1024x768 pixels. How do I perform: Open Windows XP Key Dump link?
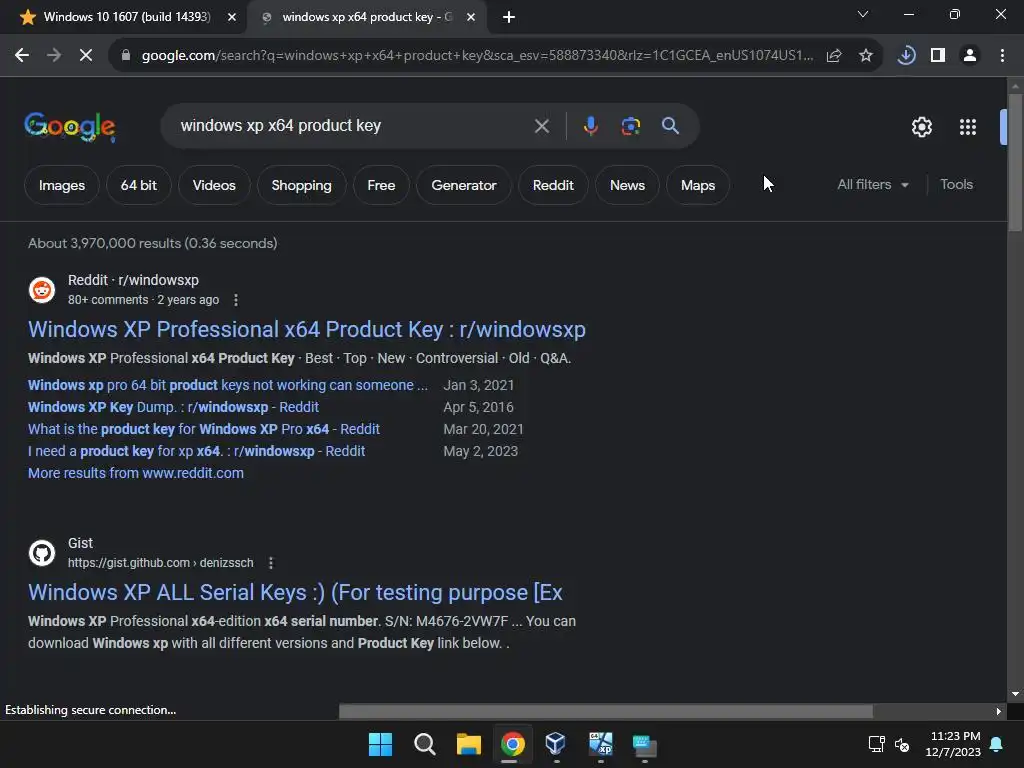[173, 408]
